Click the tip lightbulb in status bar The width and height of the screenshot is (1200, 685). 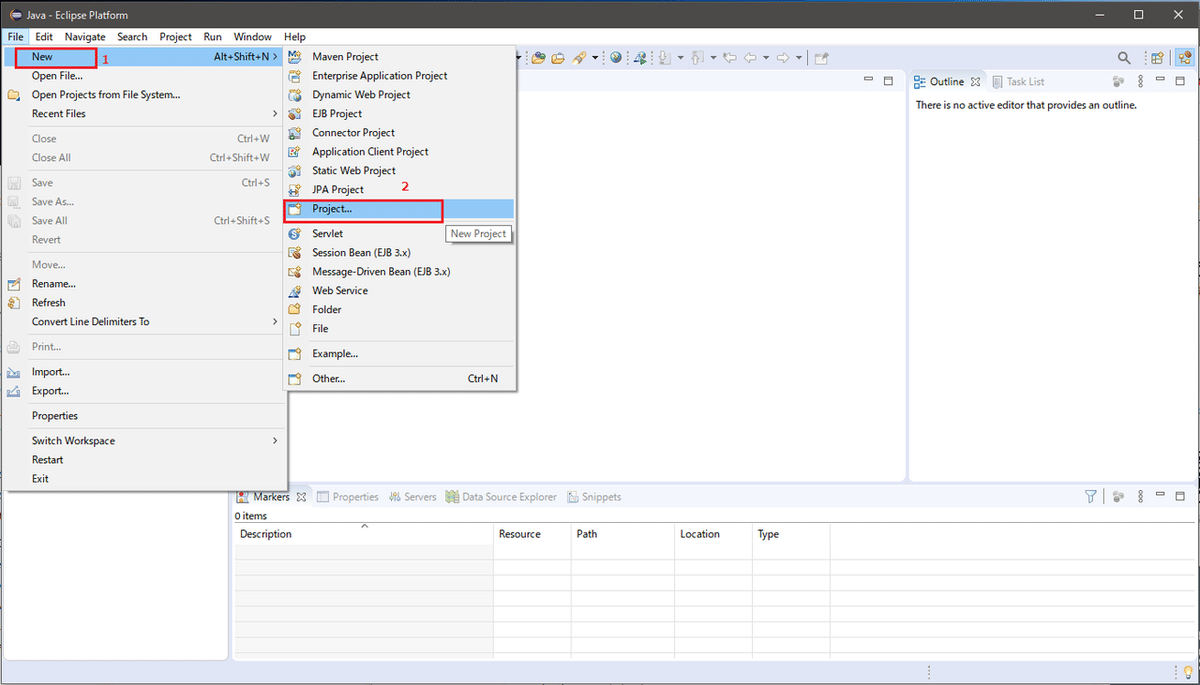(1187, 672)
